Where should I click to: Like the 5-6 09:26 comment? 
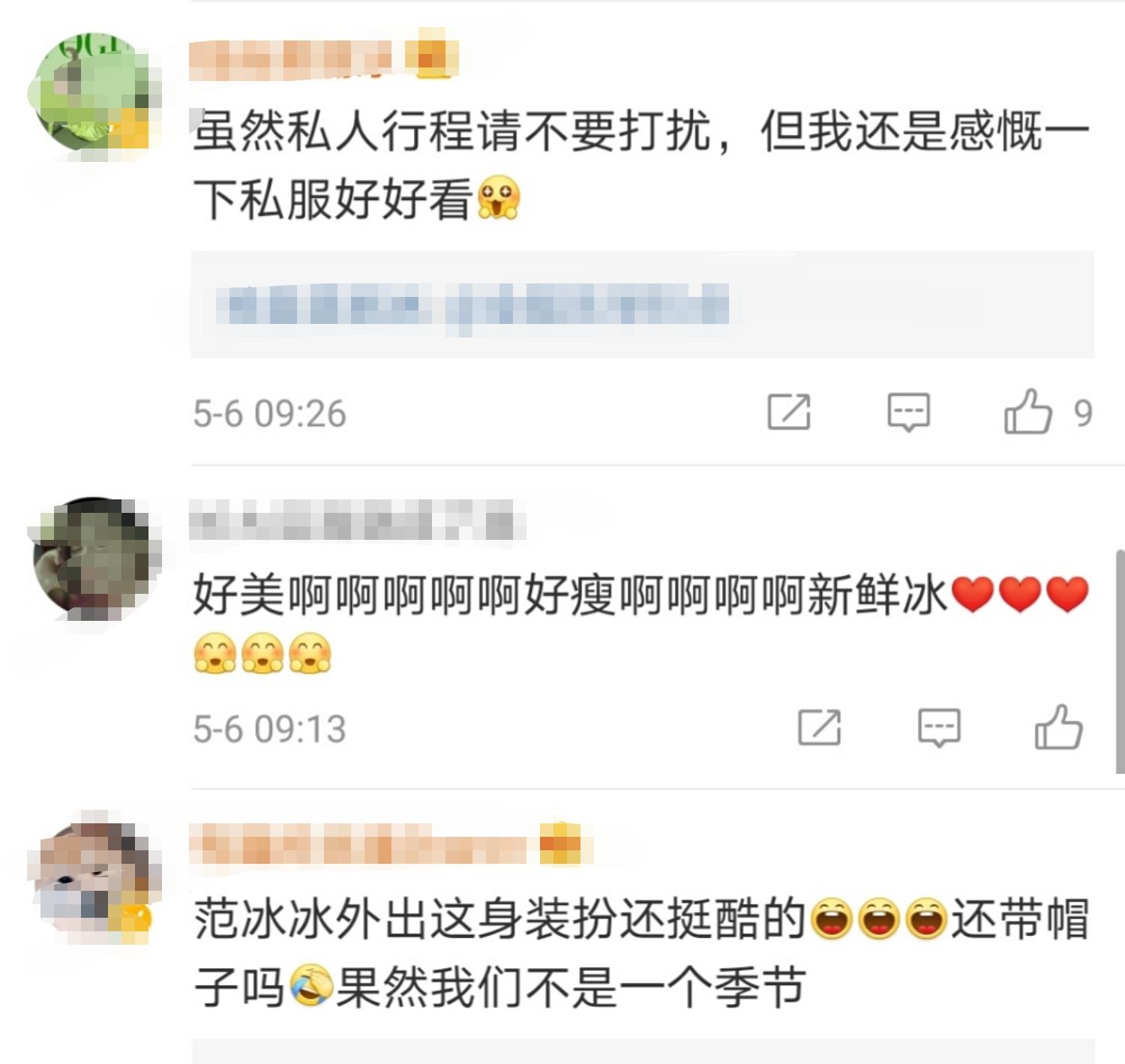point(1027,412)
